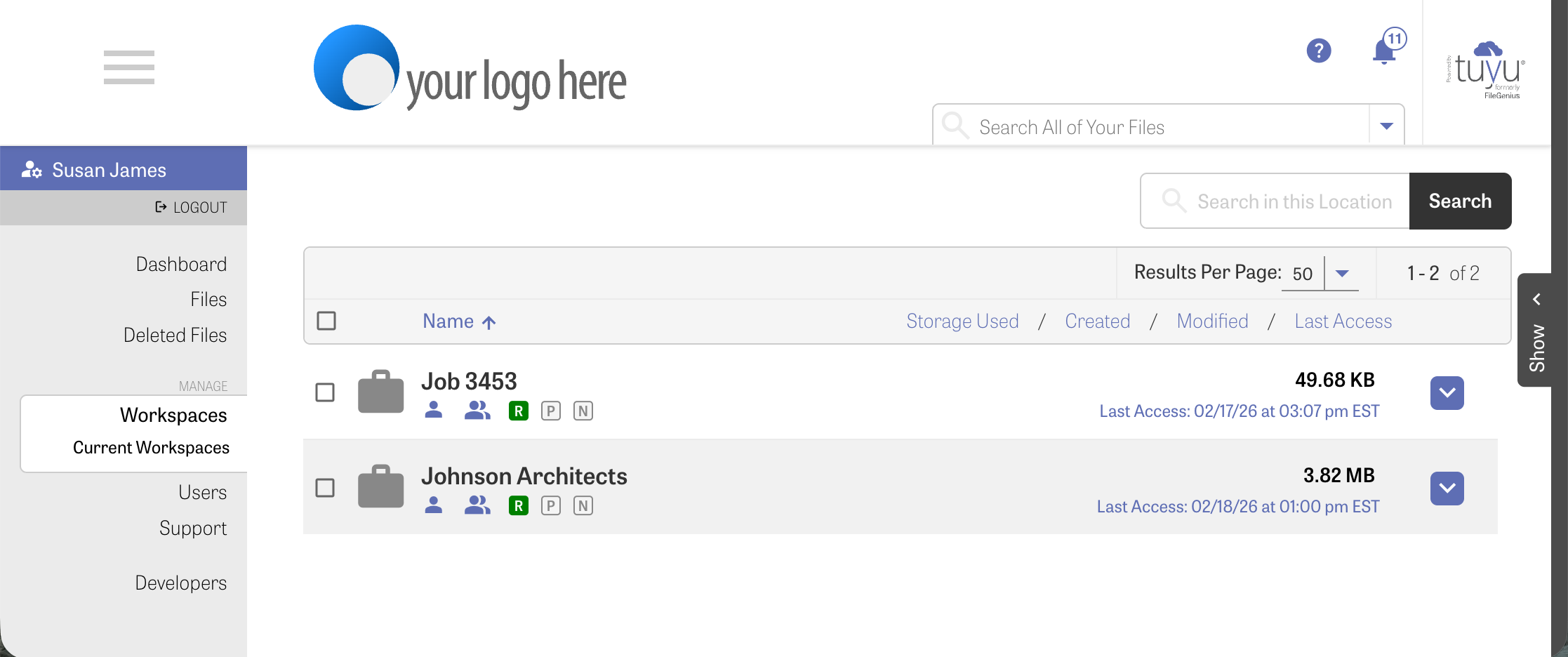
Task: Click the single user icon under Job 3453
Action: [x=434, y=410]
